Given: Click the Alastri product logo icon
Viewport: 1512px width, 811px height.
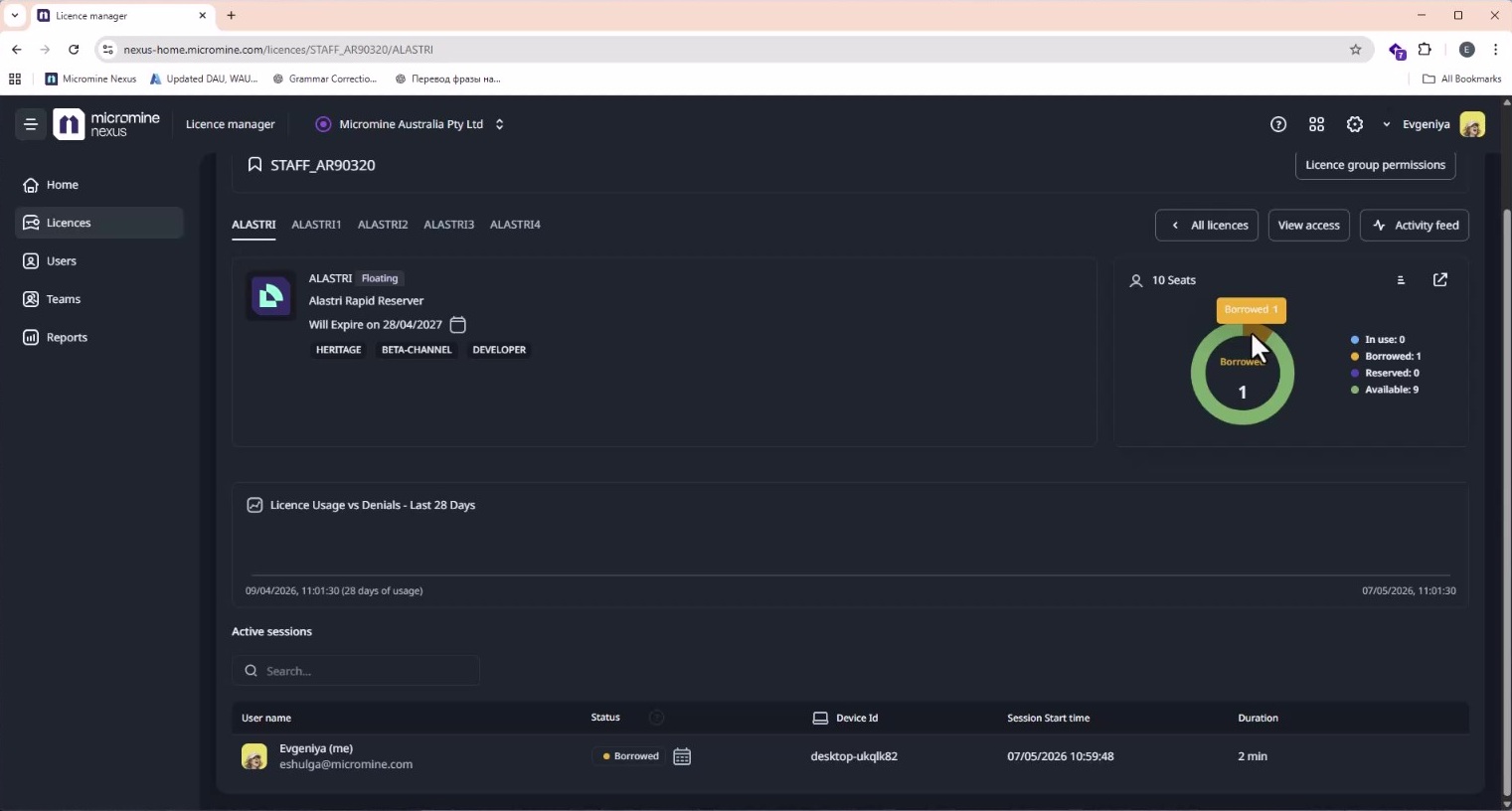Looking at the screenshot, I should tap(270, 296).
